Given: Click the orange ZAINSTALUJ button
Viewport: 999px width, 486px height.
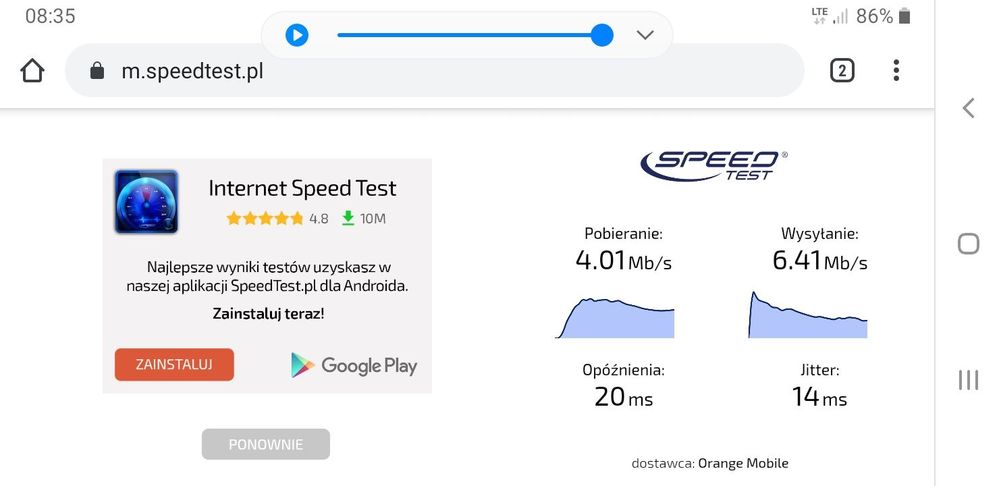Looking at the screenshot, I should click(174, 364).
